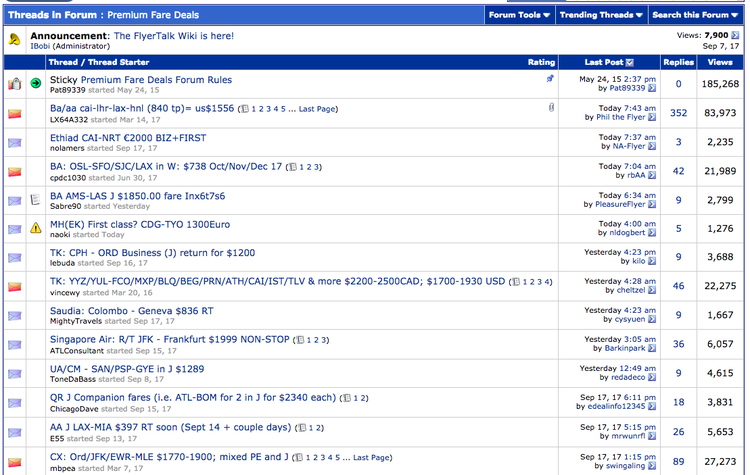Viewport: 750px width, 475px height.
Task: Open IBobi administrator profile link
Action: point(40,46)
